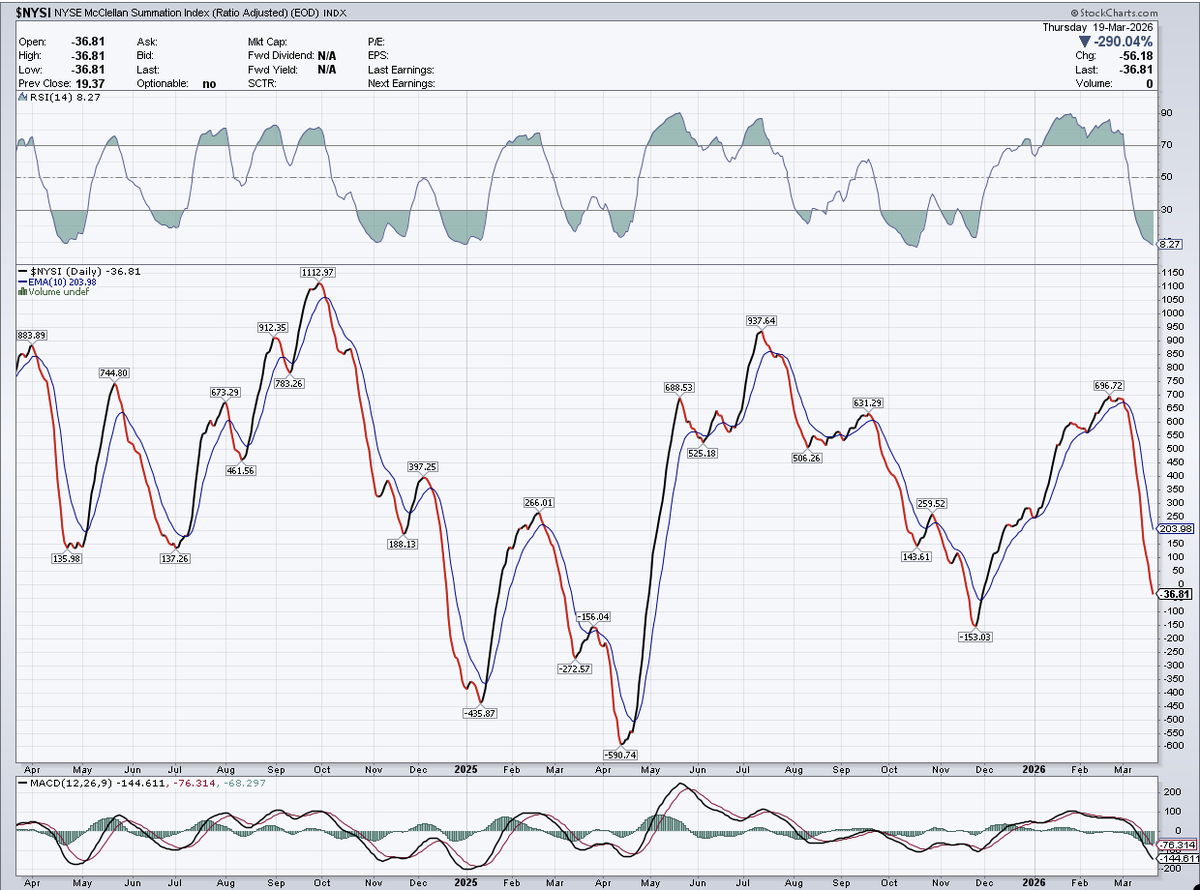Click the Fwd Dividend N/A value
Viewport: 1200px width, 890px height.
point(326,57)
